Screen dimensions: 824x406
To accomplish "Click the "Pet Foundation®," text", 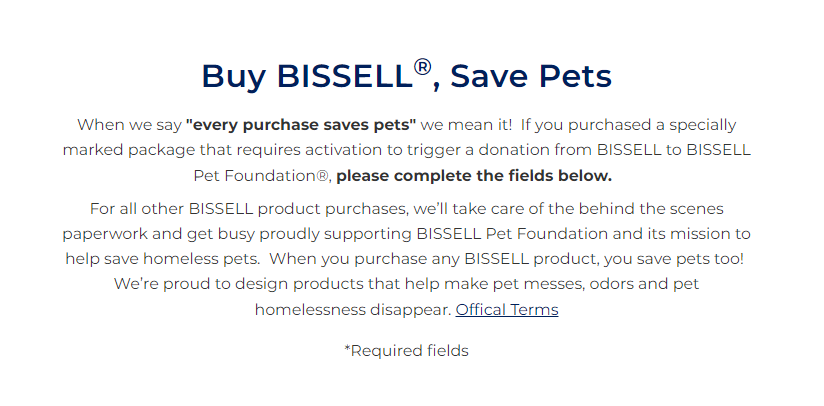I will pos(263,175).
